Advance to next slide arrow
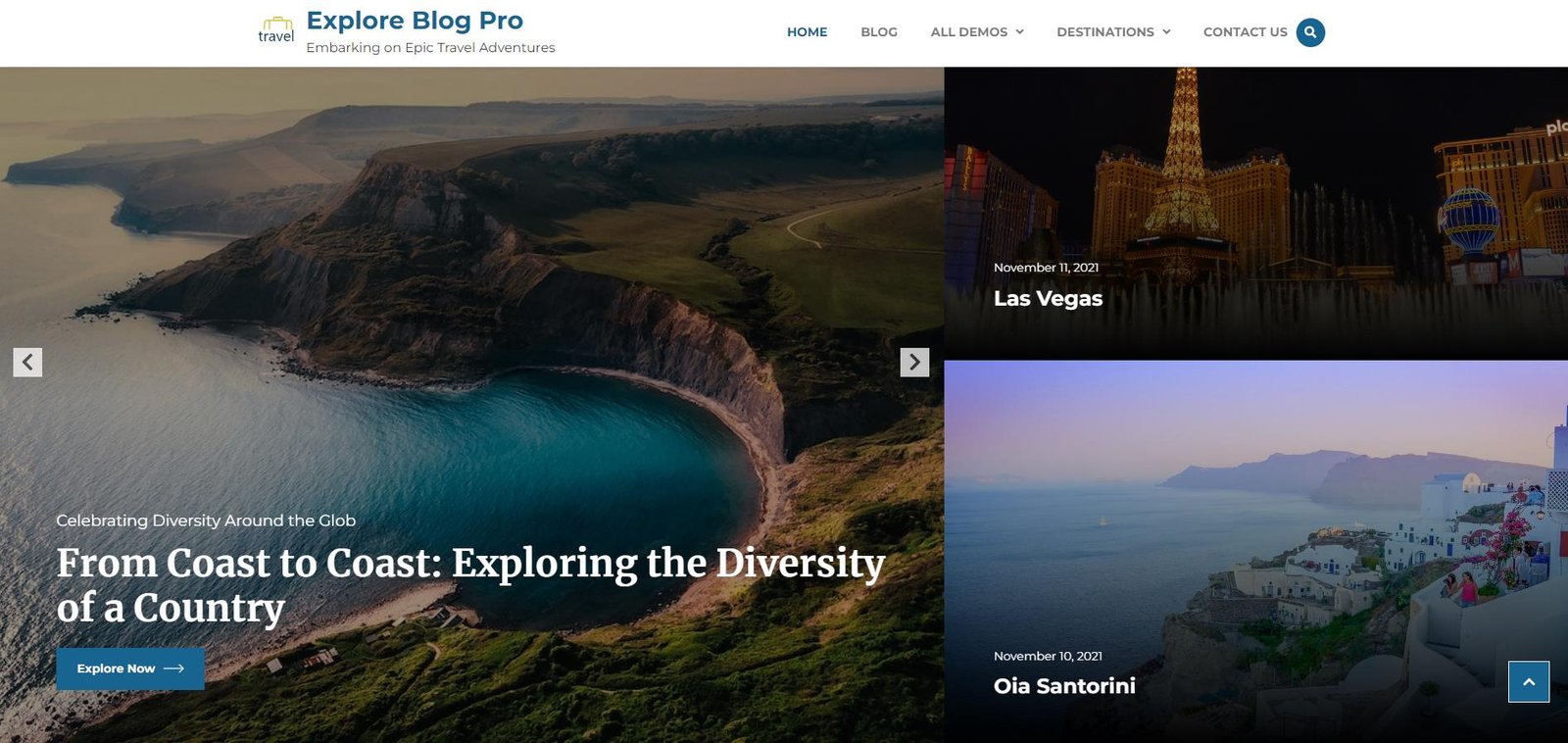Screen dimensions: 1568x743 [x=914, y=363]
